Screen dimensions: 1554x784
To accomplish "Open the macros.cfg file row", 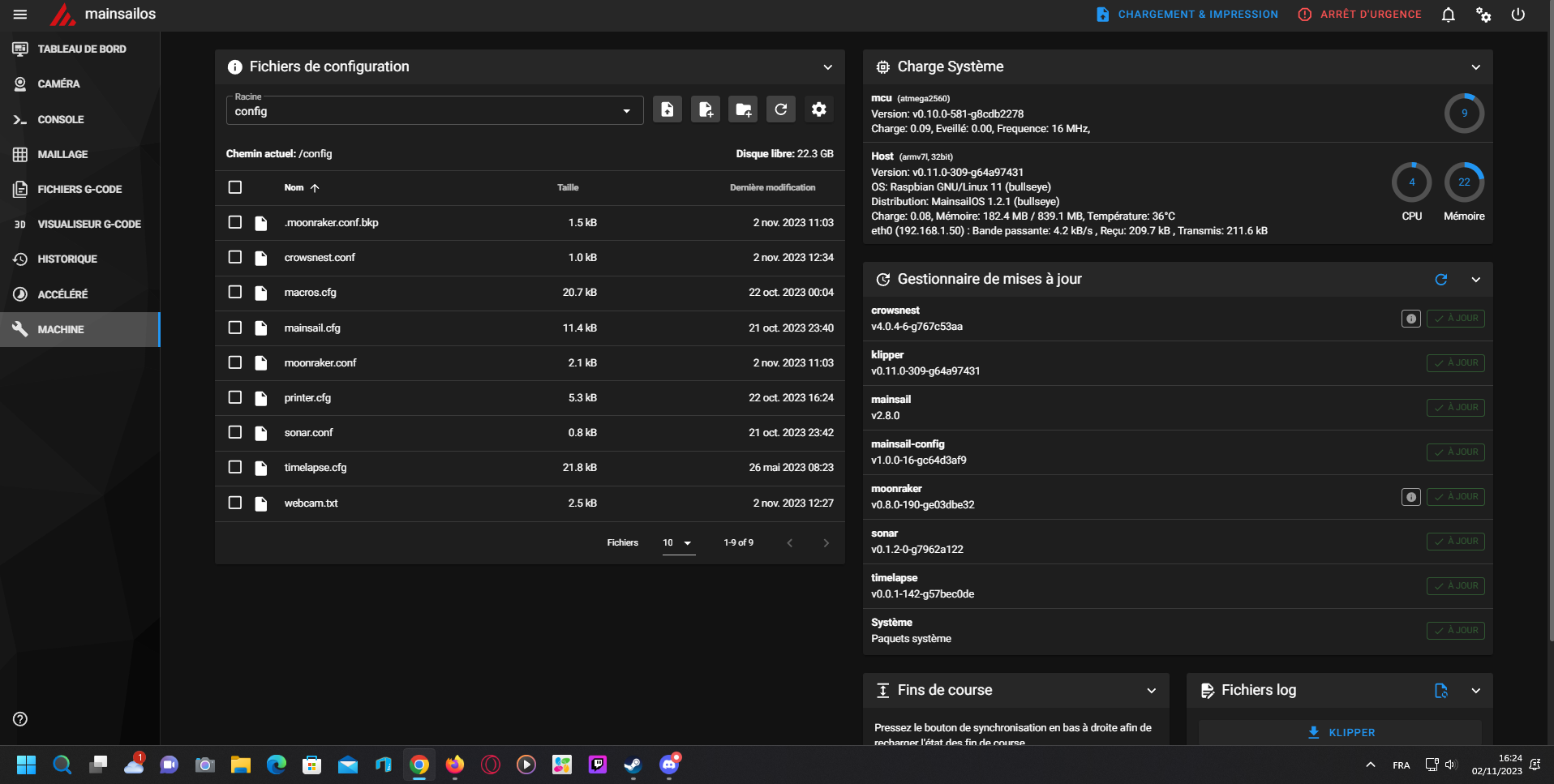I will pos(530,293).
